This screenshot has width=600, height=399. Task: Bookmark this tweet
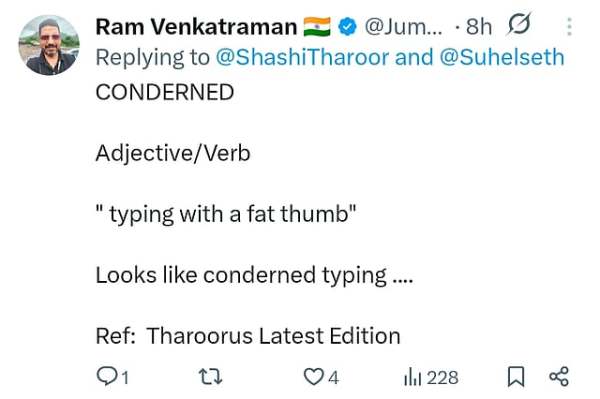516,376
